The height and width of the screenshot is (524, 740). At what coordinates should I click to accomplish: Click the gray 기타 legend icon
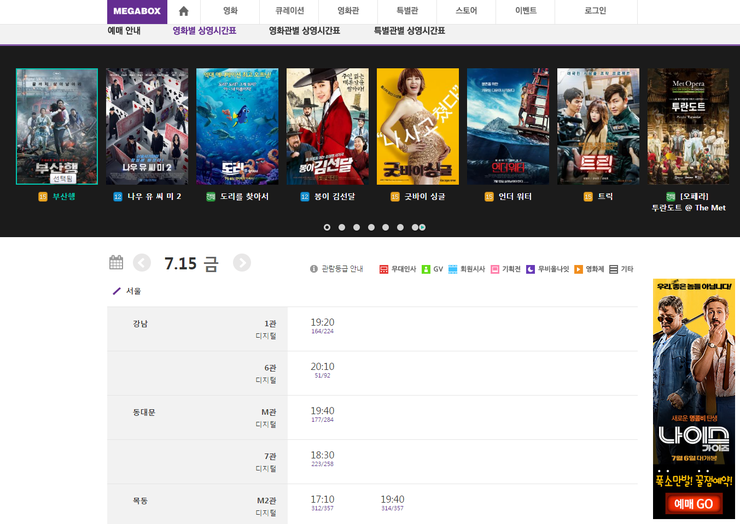point(614,269)
